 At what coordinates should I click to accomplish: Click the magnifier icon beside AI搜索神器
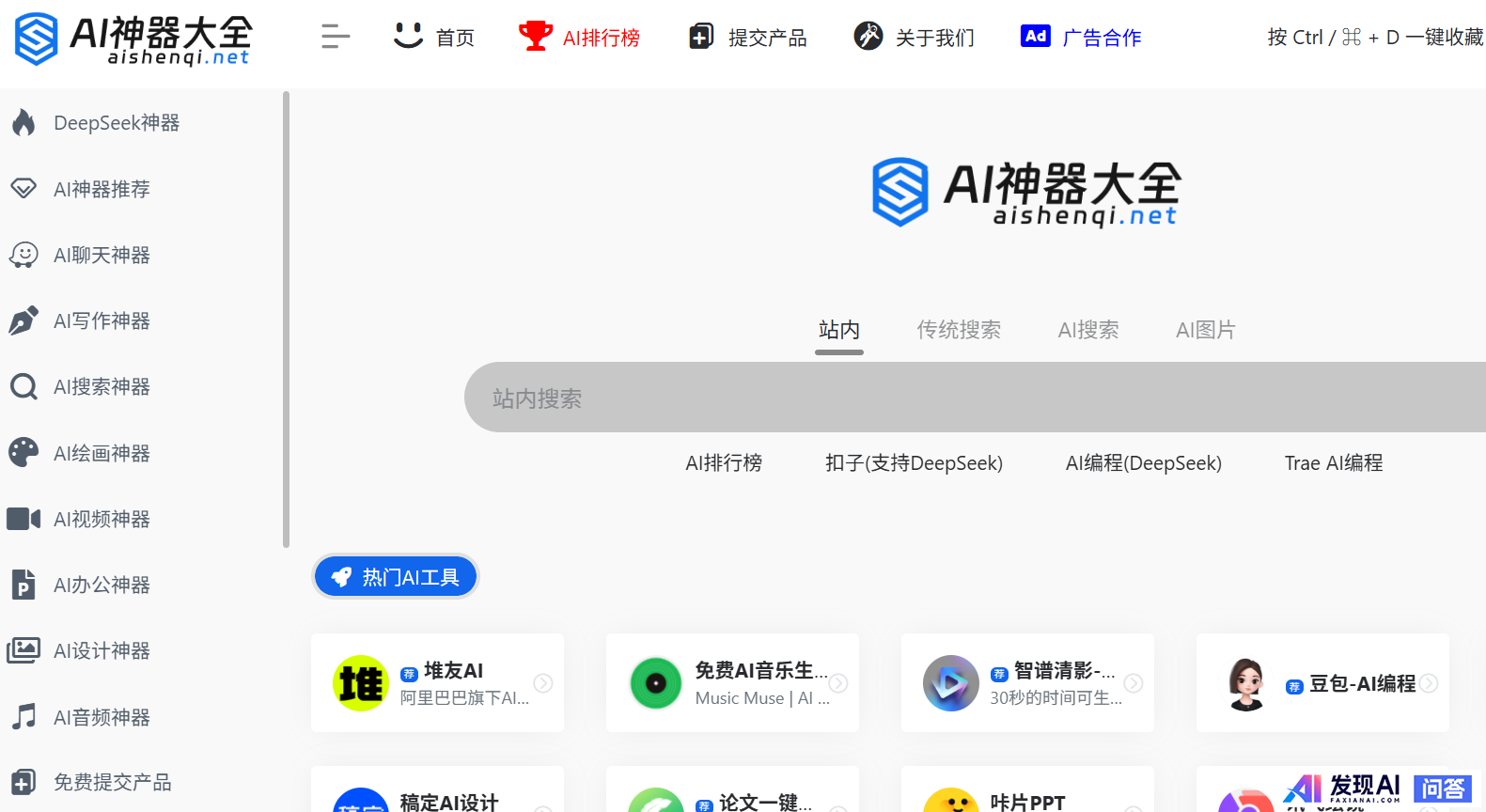[x=23, y=386]
